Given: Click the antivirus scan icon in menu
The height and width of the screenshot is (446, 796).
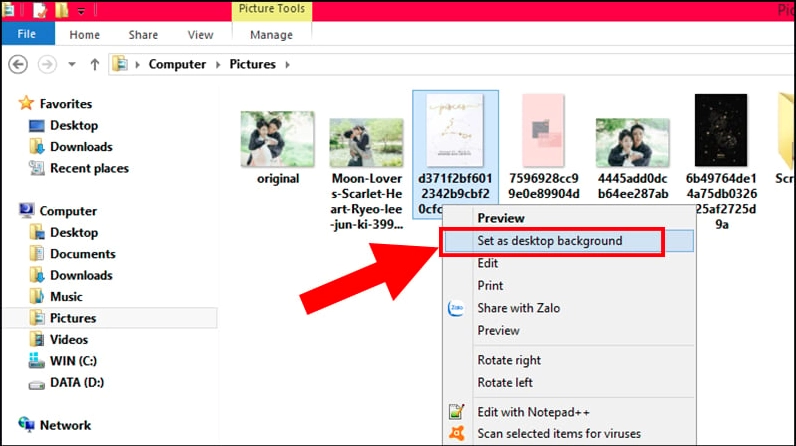Looking at the screenshot, I should [456, 434].
